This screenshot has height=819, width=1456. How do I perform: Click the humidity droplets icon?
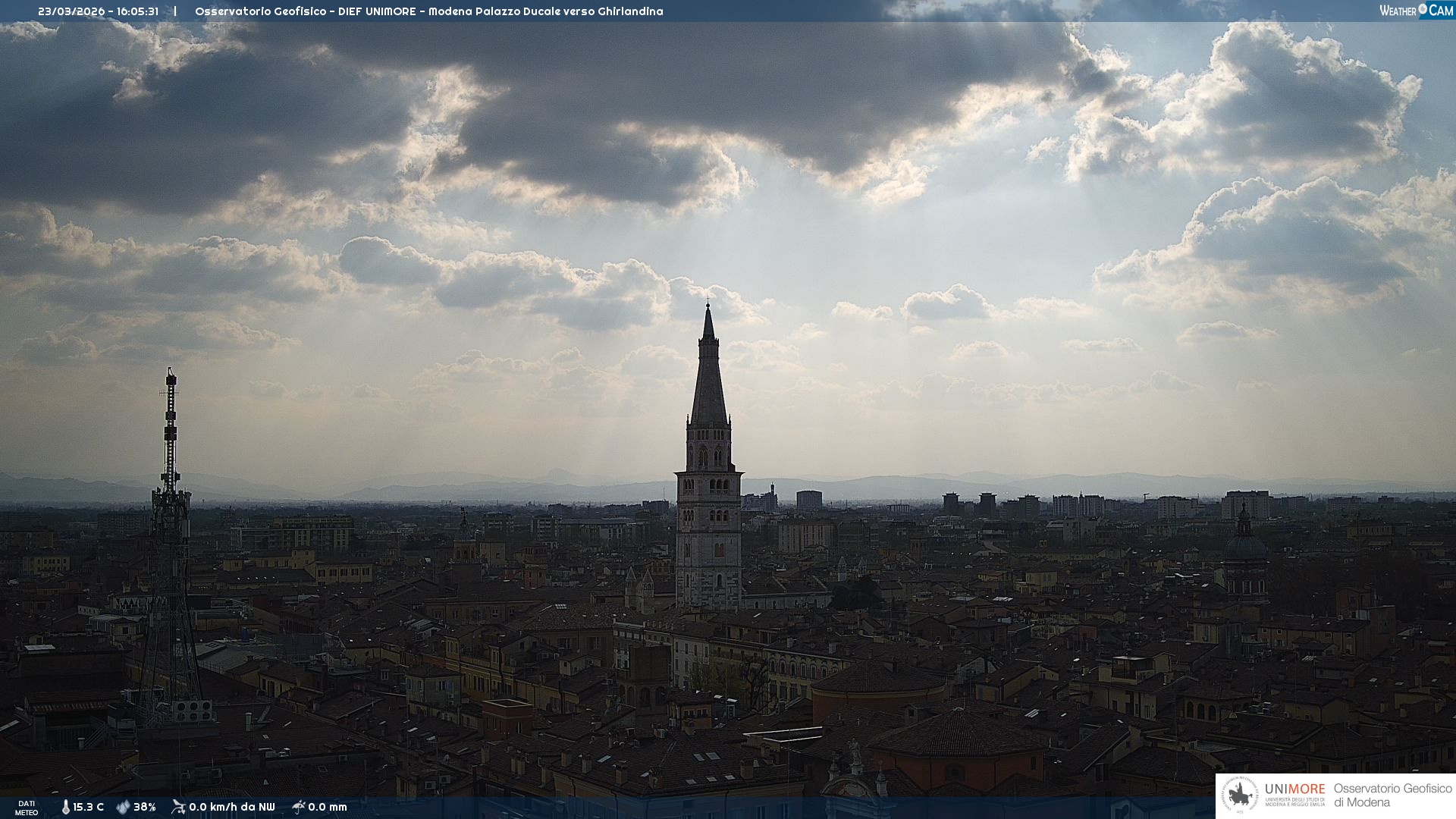coord(123,807)
